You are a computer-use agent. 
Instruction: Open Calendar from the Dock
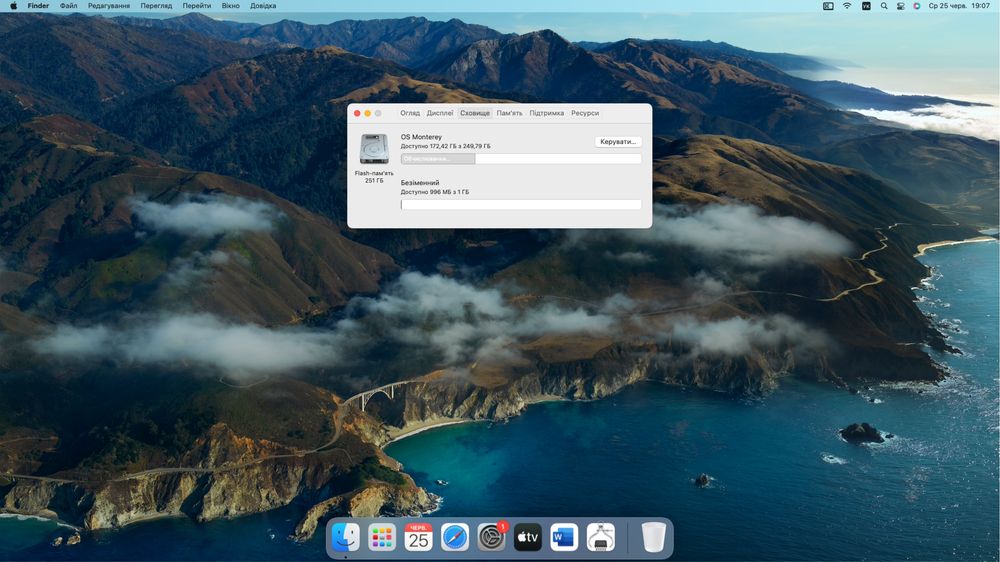pyautogui.click(x=418, y=538)
